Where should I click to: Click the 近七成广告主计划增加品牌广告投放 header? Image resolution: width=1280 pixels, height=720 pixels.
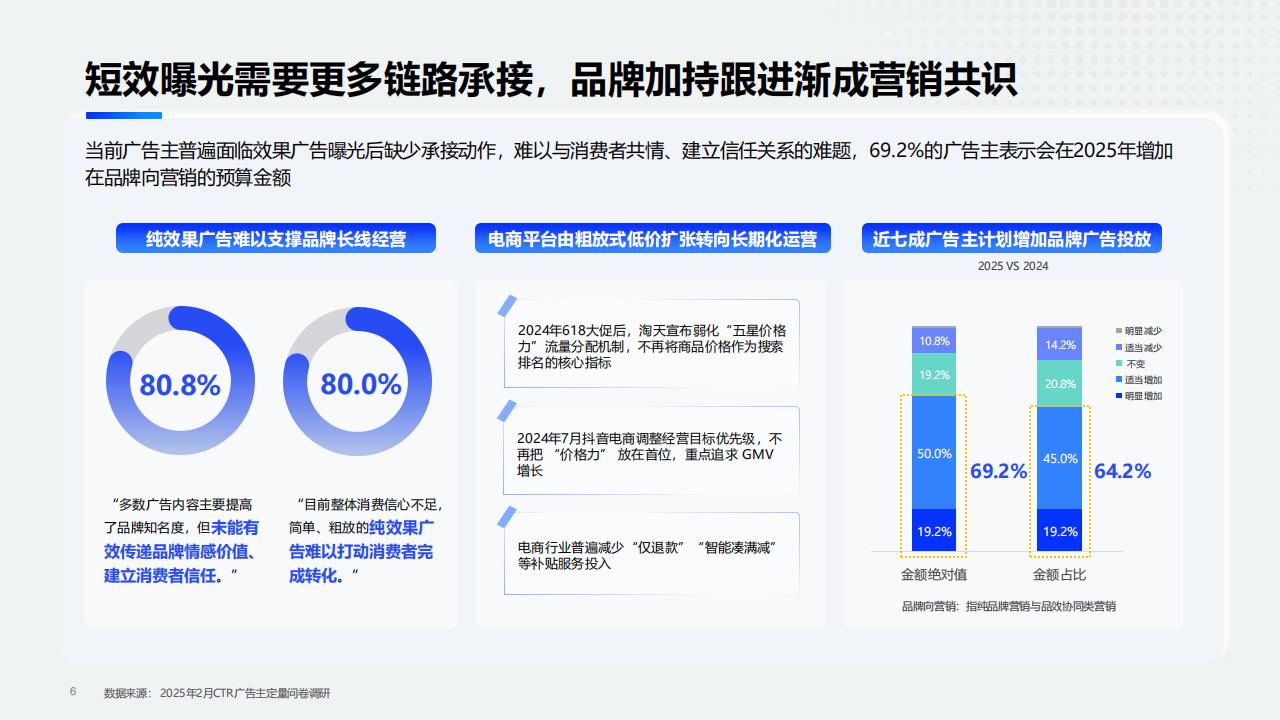1012,239
